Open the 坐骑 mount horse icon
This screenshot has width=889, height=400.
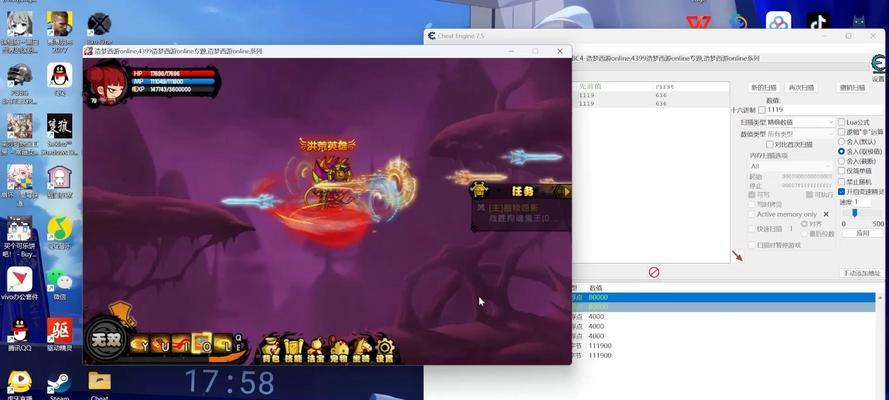(361, 349)
